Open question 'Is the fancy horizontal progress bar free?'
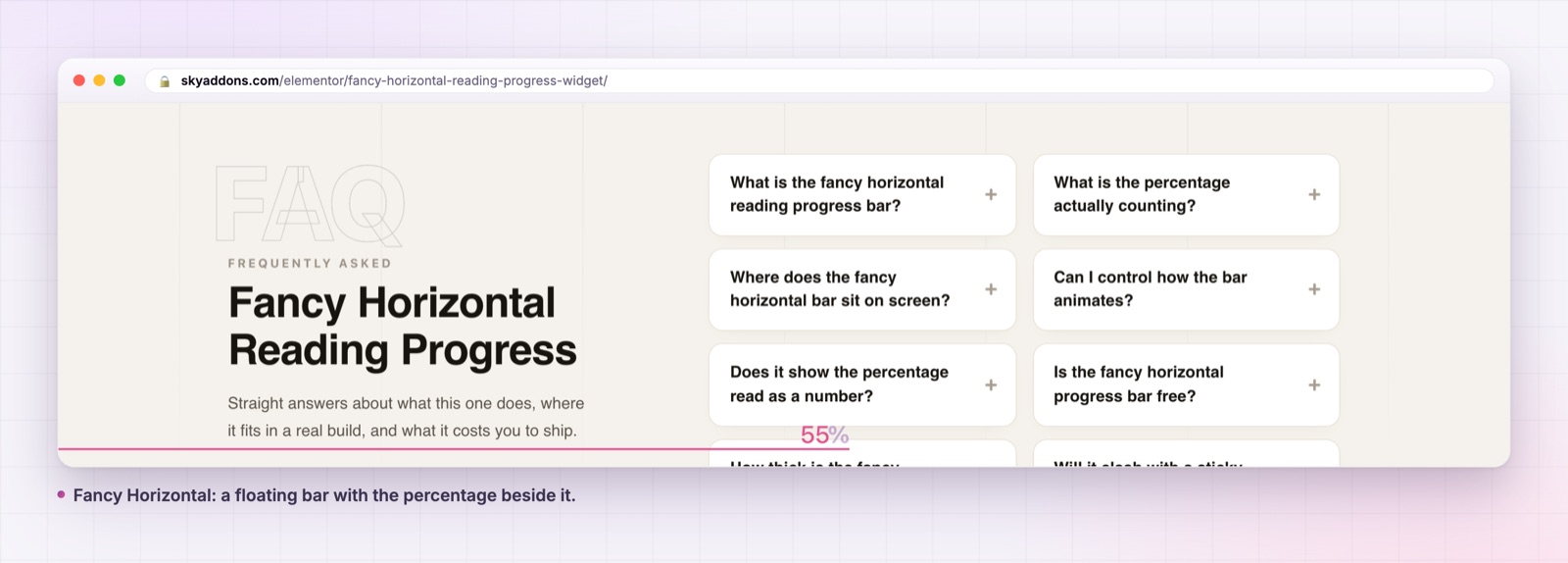Screen dimensions: 1568x563 pyautogui.click(x=1186, y=384)
